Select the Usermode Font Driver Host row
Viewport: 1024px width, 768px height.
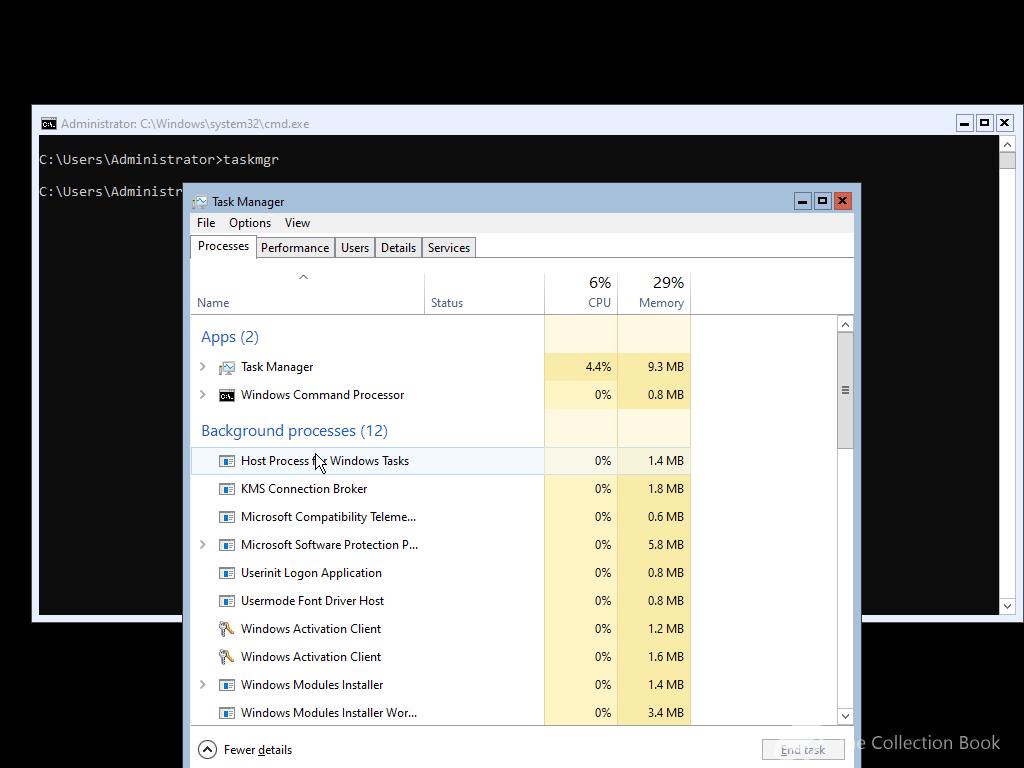[x=441, y=601]
